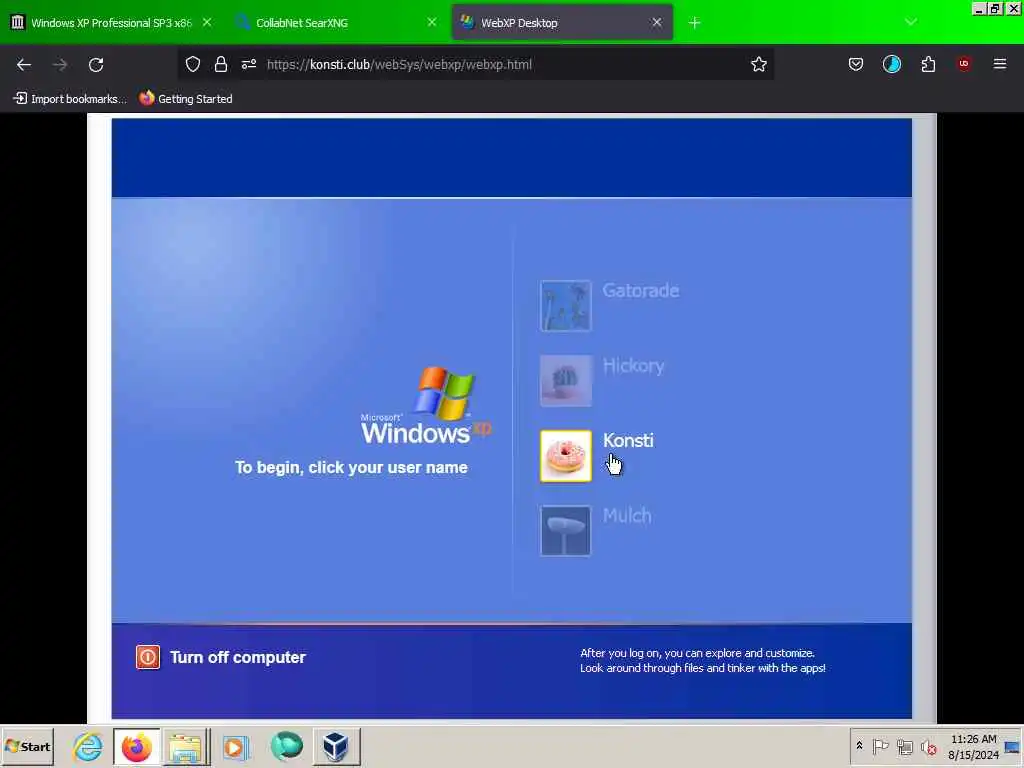This screenshot has height=768, width=1024.
Task: Select the Gatorade user name
Action: tap(641, 291)
